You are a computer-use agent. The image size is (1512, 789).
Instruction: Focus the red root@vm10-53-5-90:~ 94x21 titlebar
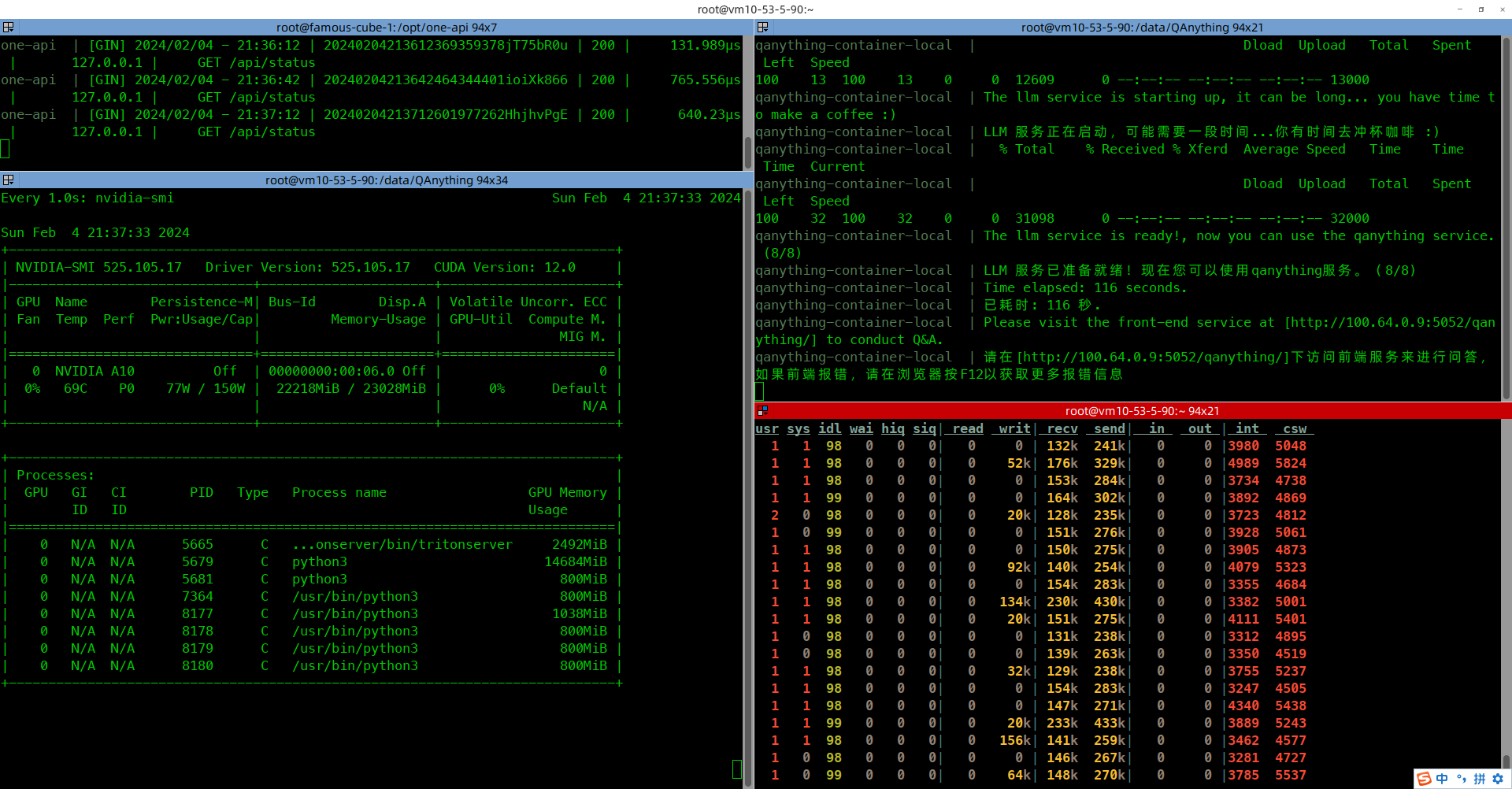[1133, 411]
